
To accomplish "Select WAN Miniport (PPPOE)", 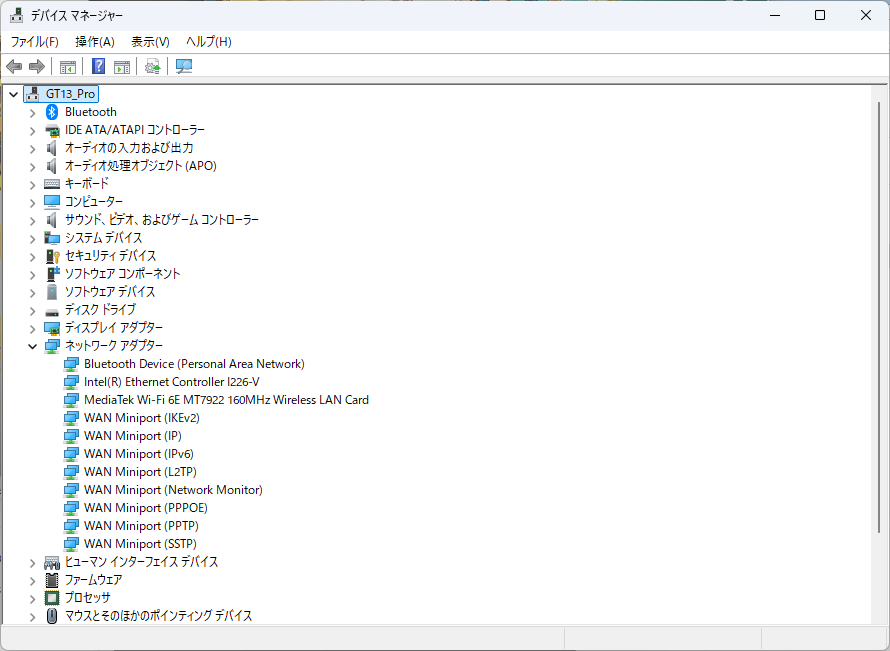I will tap(146, 508).
